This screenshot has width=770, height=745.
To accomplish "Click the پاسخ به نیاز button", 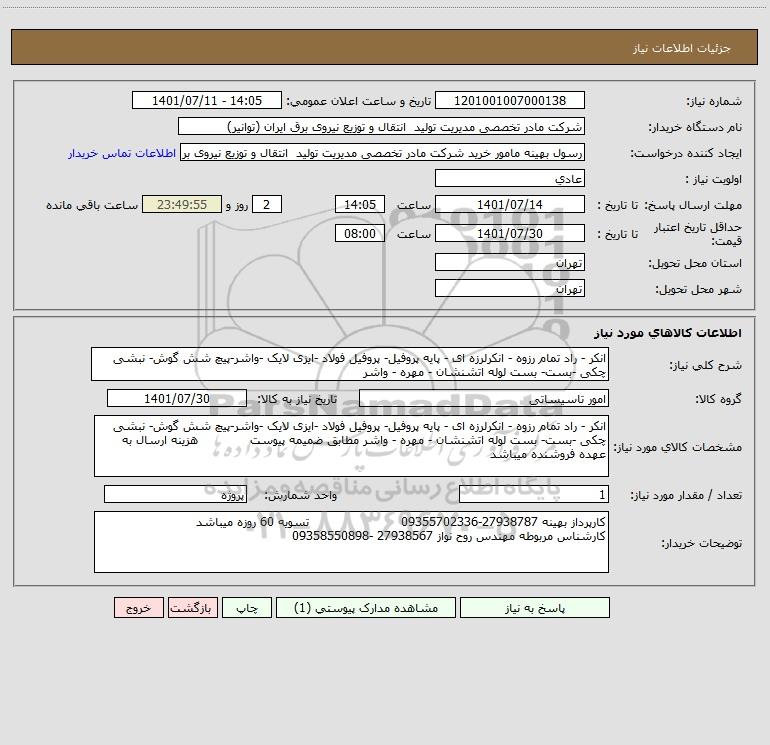I will [535, 608].
